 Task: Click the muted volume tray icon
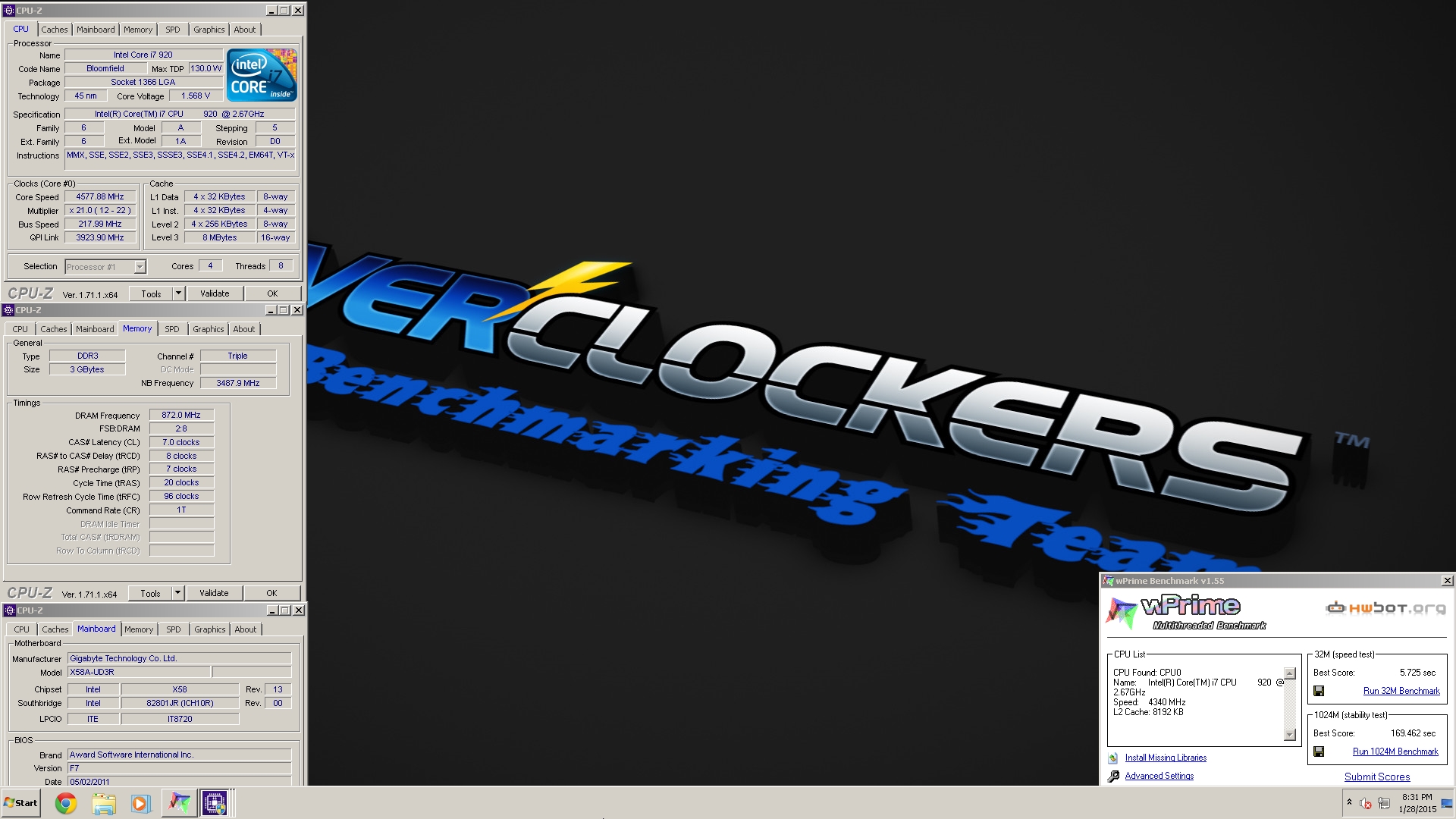point(1366,803)
